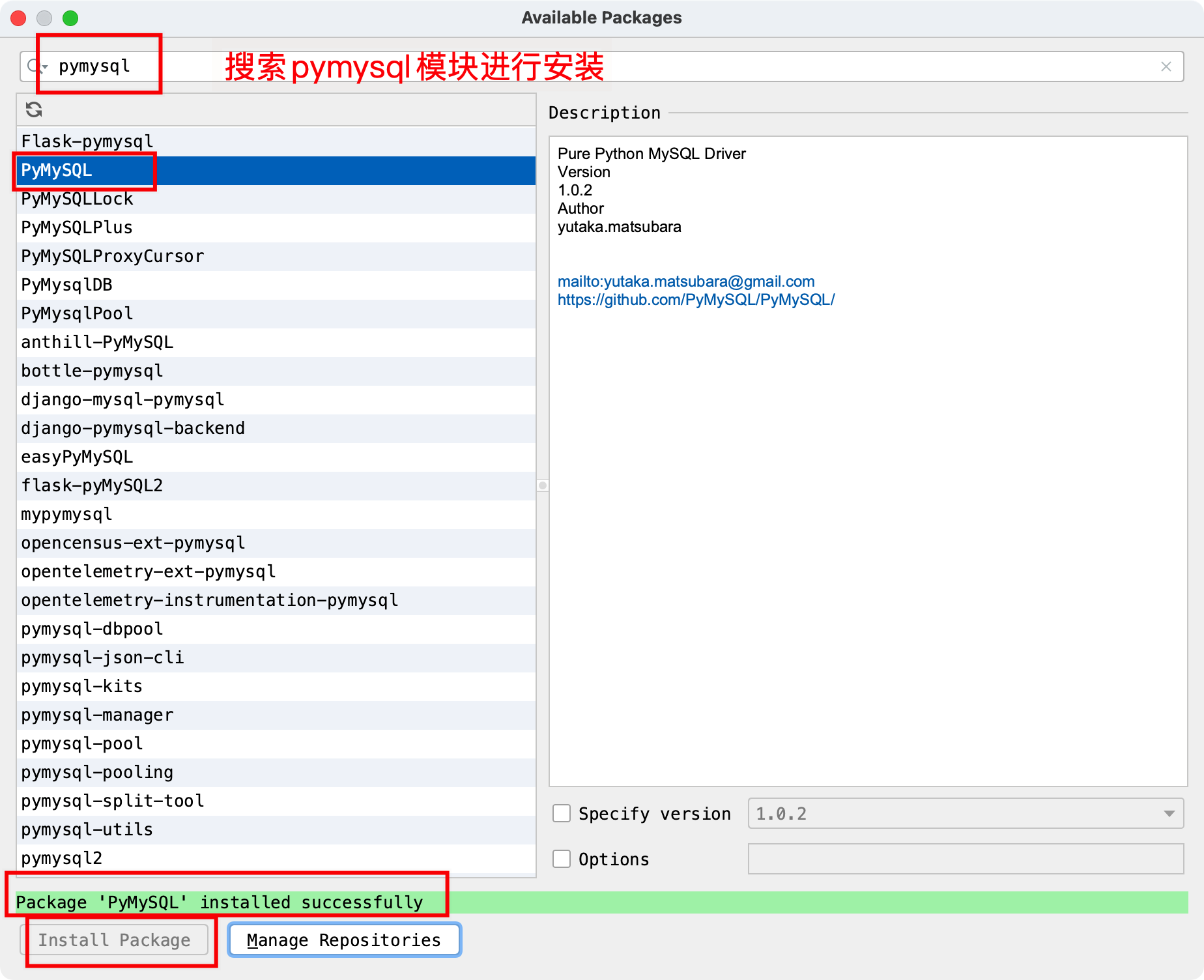Viewport: 1204px width, 980px height.
Task: Select the opentelemetry-instrumentation-pymysql package
Action: click(276, 600)
